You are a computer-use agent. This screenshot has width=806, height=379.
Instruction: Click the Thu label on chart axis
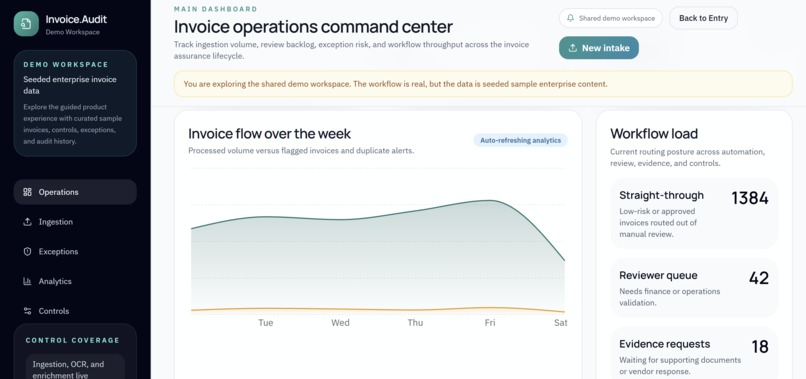tap(415, 323)
